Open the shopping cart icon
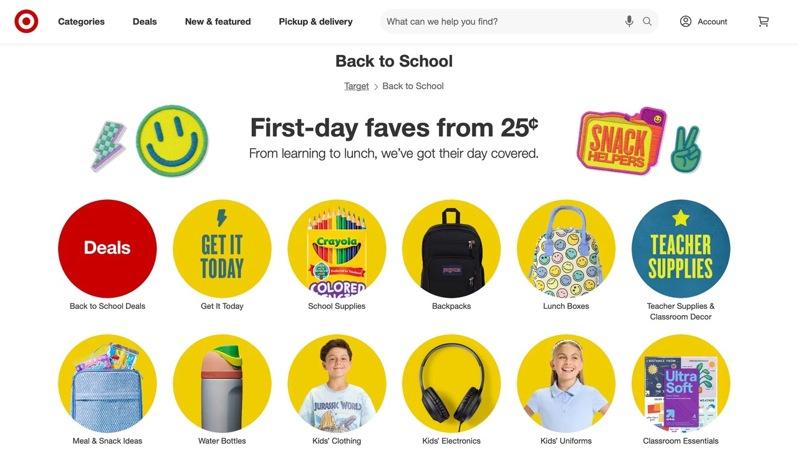 pyautogui.click(x=763, y=21)
